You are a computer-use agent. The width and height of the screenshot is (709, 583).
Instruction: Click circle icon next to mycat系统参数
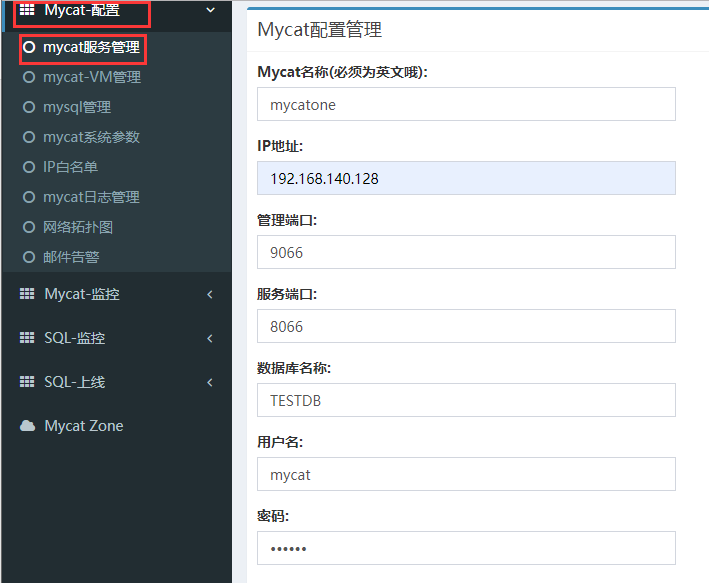click(x=29, y=137)
